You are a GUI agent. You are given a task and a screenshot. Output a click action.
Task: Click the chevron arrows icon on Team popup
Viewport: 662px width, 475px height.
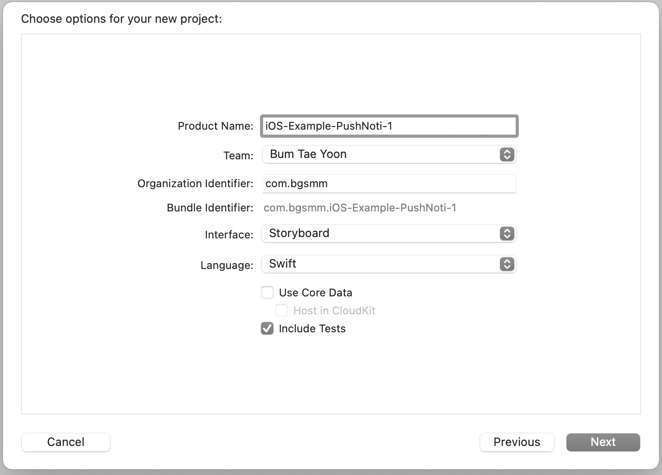pyautogui.click(x=507, y=155)
